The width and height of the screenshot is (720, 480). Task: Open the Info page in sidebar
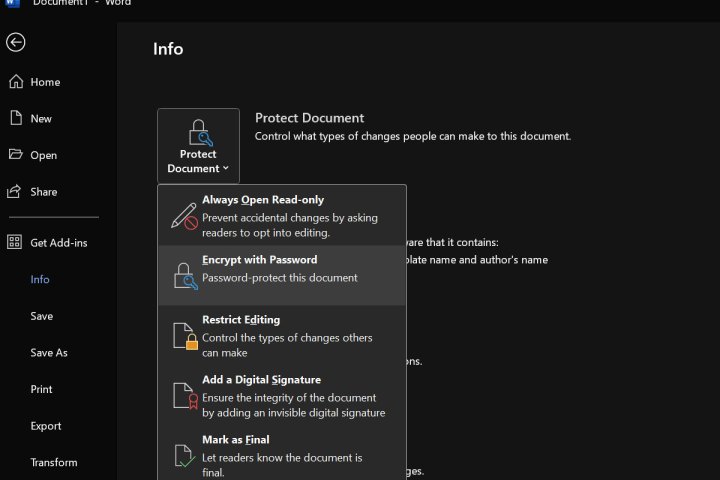click(x=40, y=280)
